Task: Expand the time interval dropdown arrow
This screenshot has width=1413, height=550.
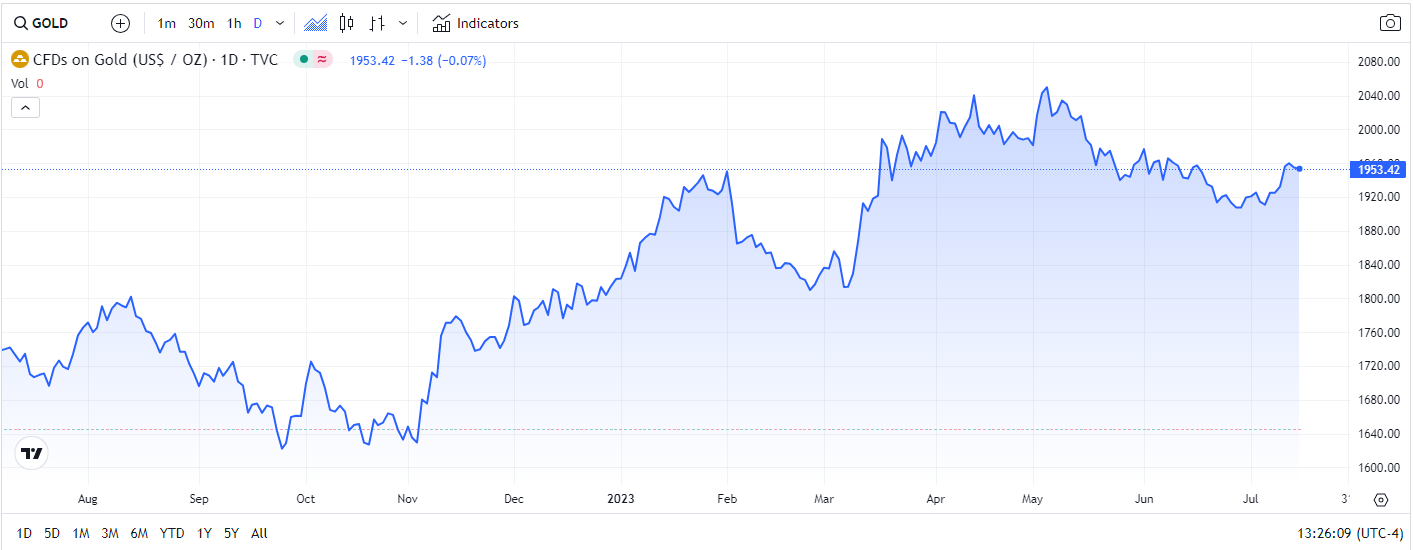Action: pyautogui.click(x=279, y=23)
